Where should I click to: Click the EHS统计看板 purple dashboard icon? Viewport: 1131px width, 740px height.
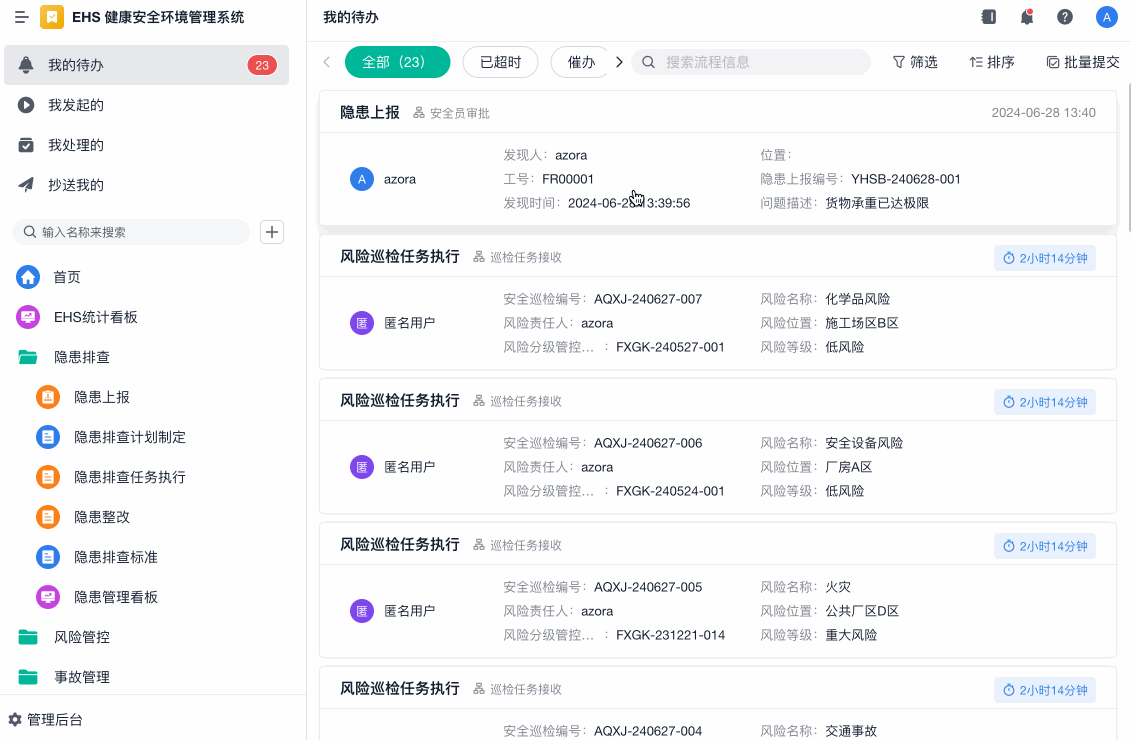pyautogui.click(x=28, y=317)
